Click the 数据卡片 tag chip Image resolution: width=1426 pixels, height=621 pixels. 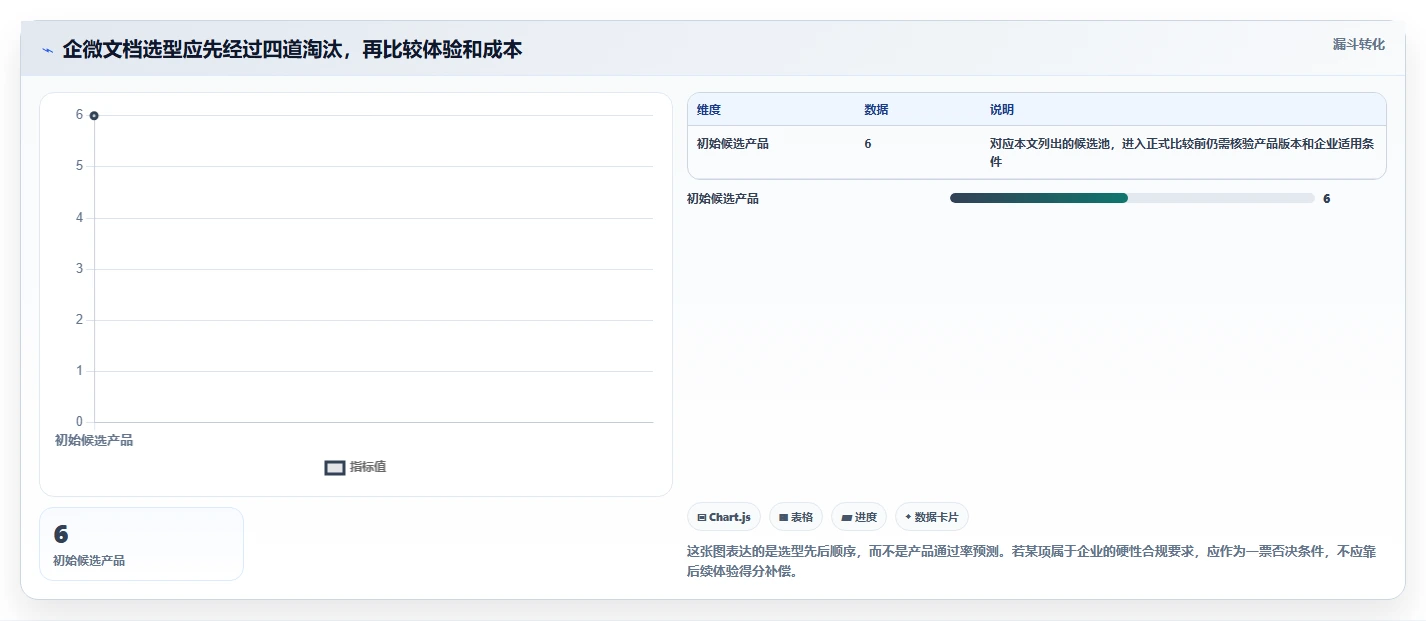pos(932,517)
